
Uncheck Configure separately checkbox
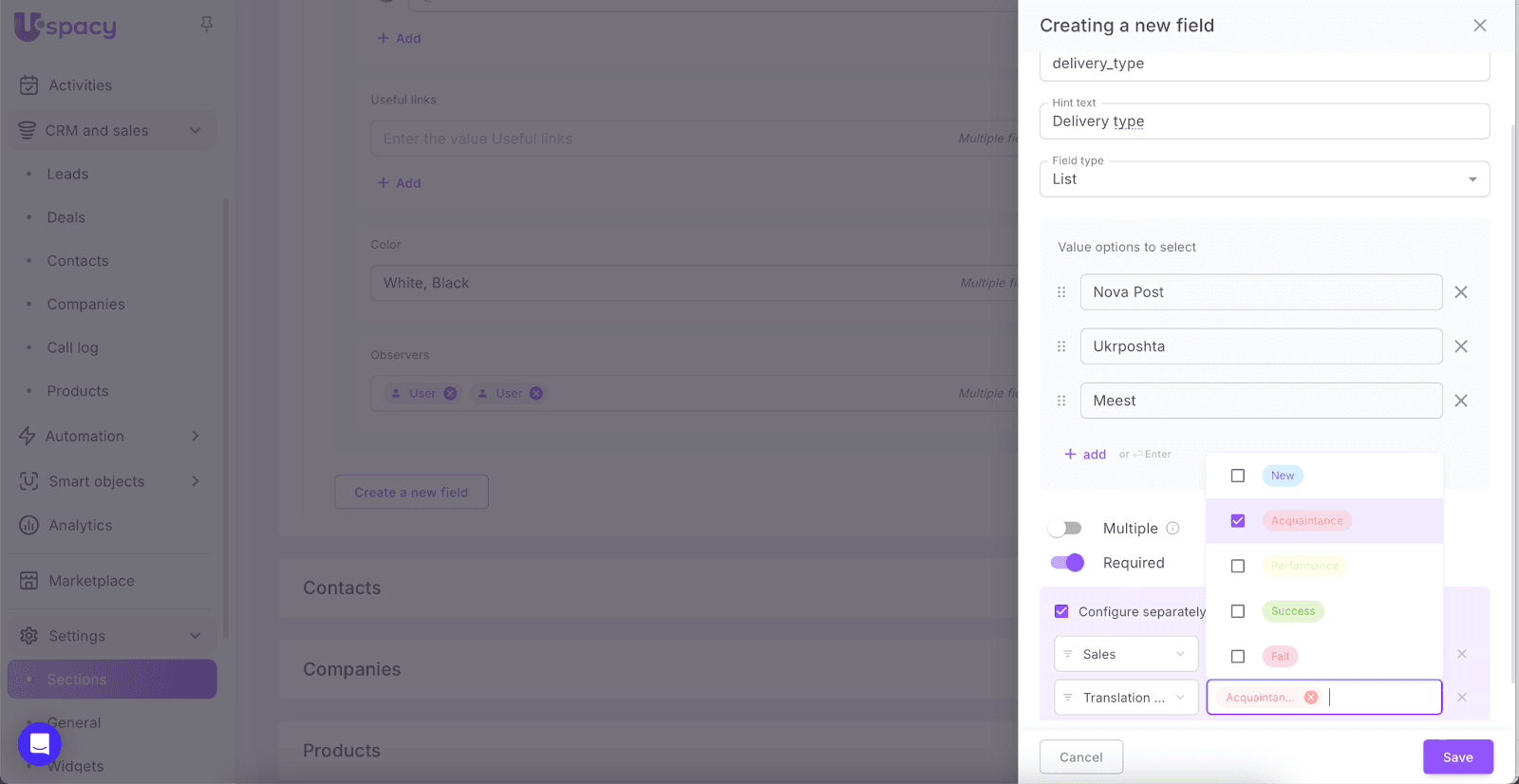1061,611
